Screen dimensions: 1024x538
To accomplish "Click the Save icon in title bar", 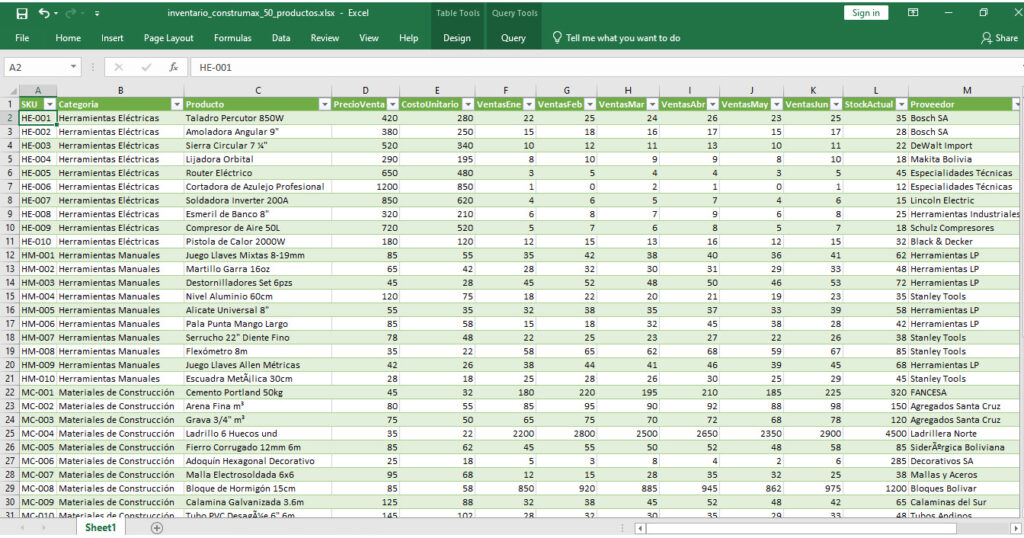I will click(x=21, y=13).
